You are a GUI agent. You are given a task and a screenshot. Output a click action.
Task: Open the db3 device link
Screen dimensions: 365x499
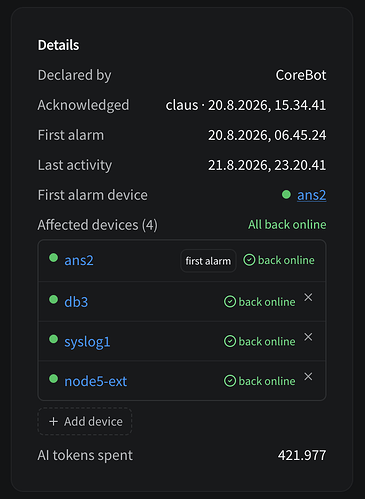[x=76, y=302]
